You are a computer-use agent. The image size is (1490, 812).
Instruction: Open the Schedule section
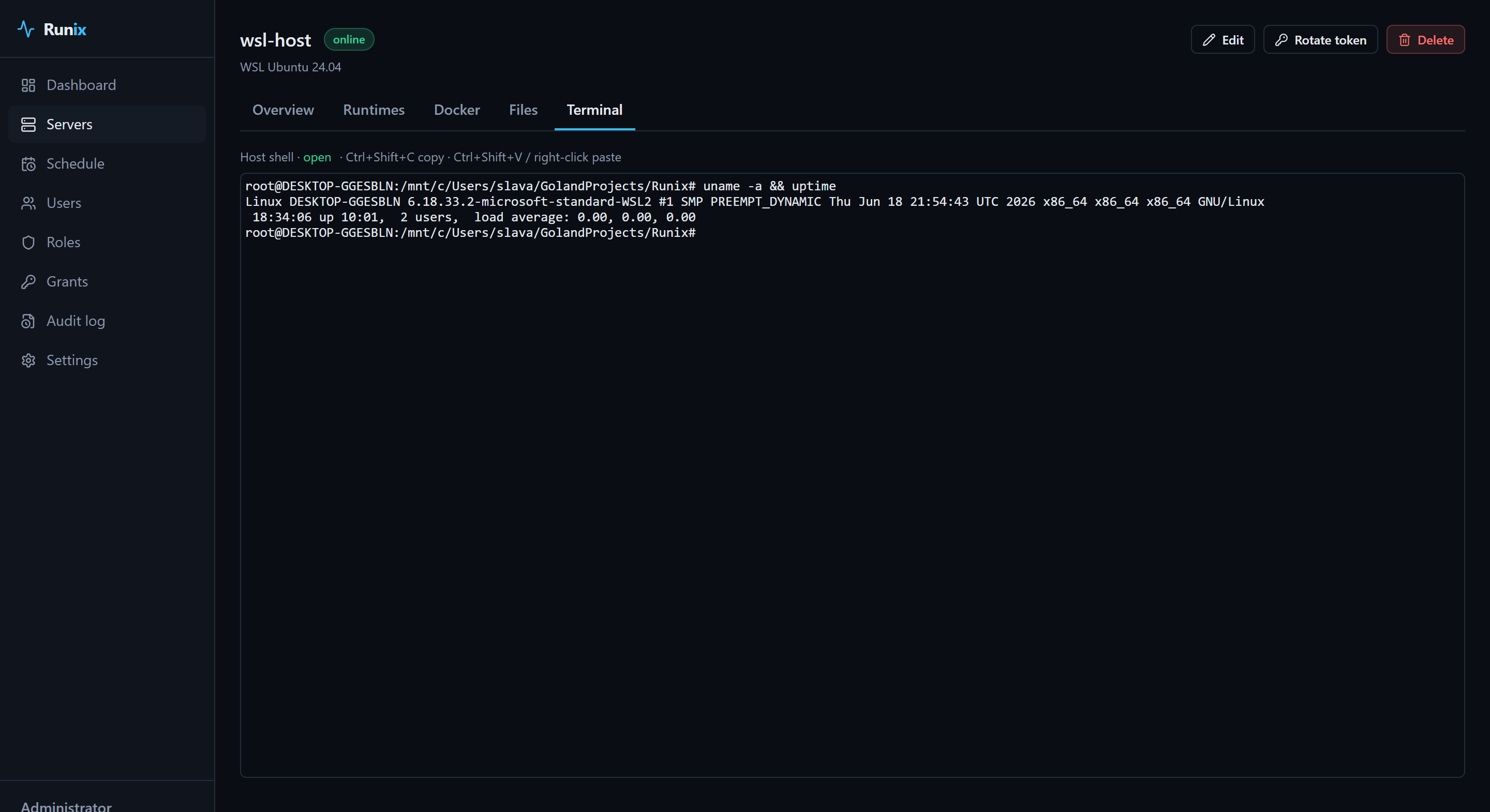(107, 163)
